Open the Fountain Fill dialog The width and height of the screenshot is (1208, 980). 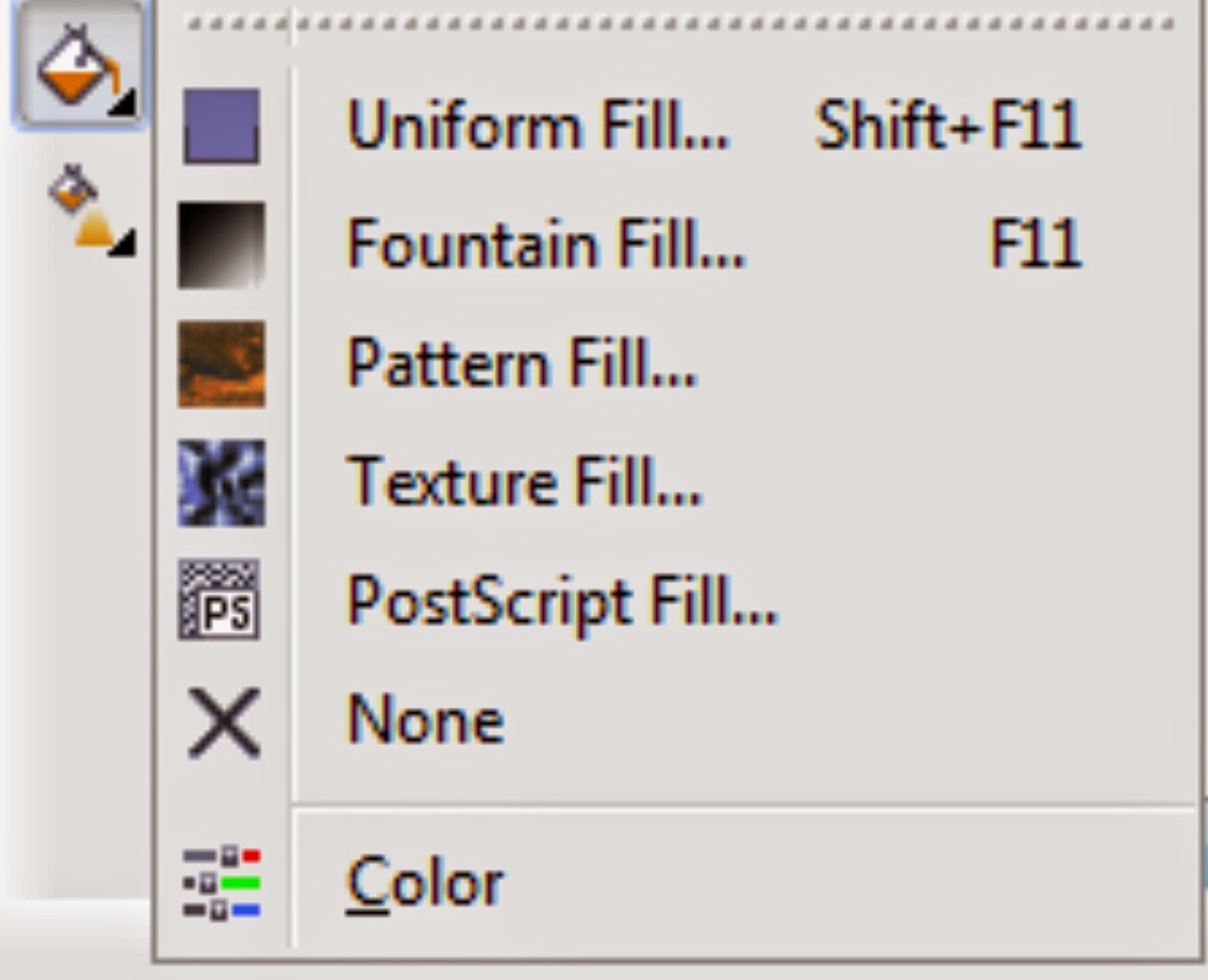pyautogui.click(x=546, y=245)
